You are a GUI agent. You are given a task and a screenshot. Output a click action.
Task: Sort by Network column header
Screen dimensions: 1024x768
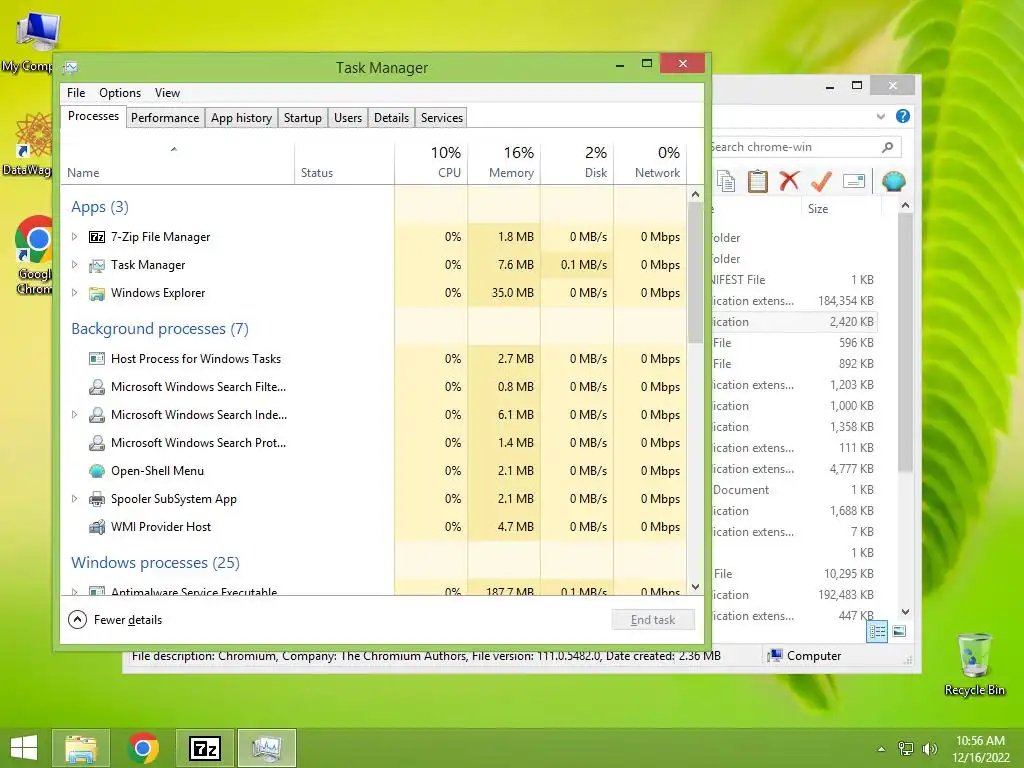pos(650,161)
